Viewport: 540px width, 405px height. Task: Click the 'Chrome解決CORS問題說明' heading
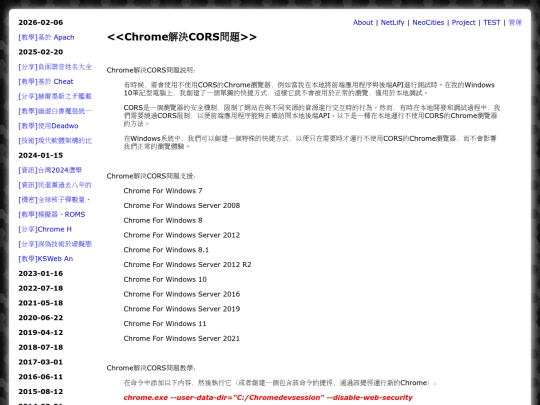(x=151, y=70)
